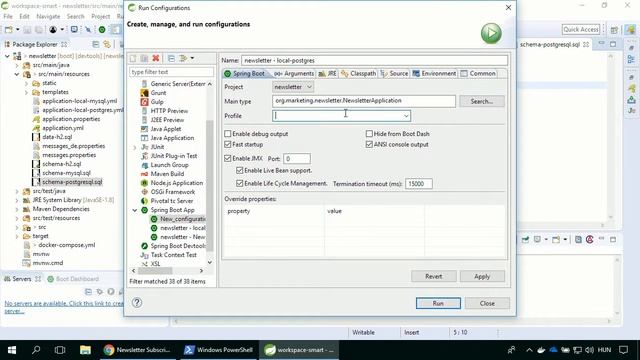Screen dimensions: 640x360
Task: Switch to Windows PowerShell taskbar item
Action: [218, 350]
